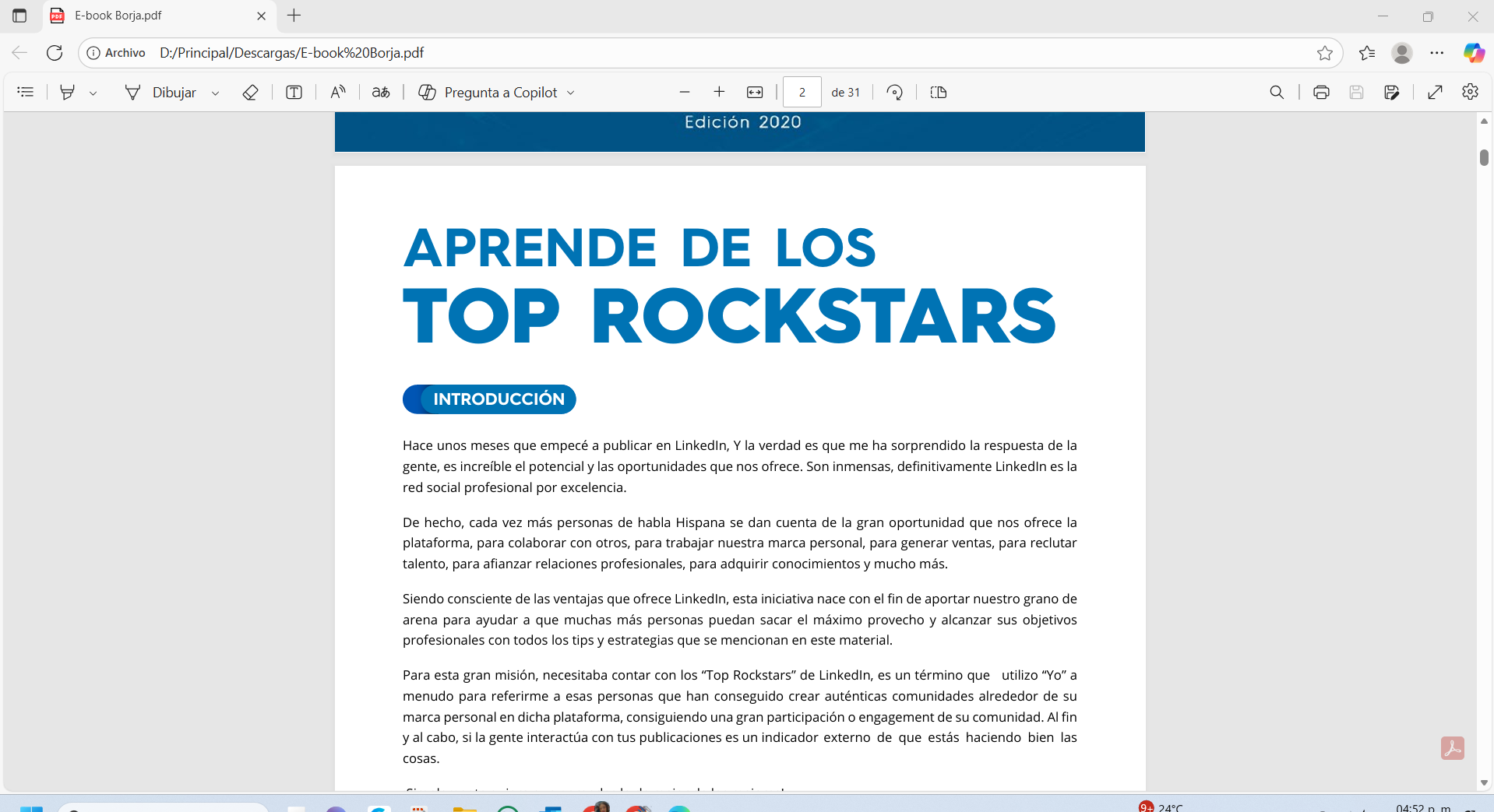Open a new browser tab
Viewport: 1494px width, 812px height.
tap(294, 16)
